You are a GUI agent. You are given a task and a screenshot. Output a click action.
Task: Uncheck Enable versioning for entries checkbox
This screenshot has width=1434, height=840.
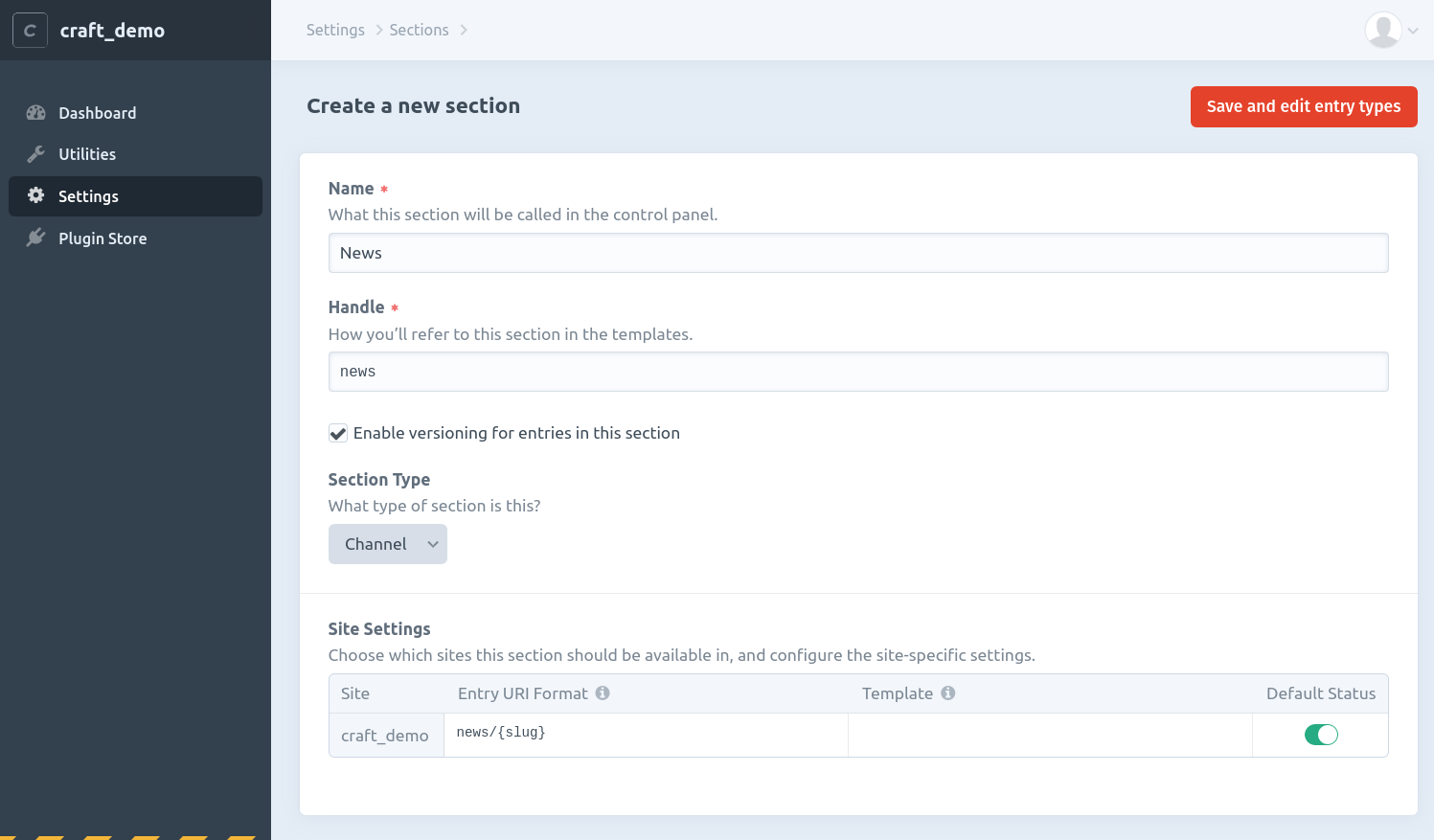[x=338, y=433]
